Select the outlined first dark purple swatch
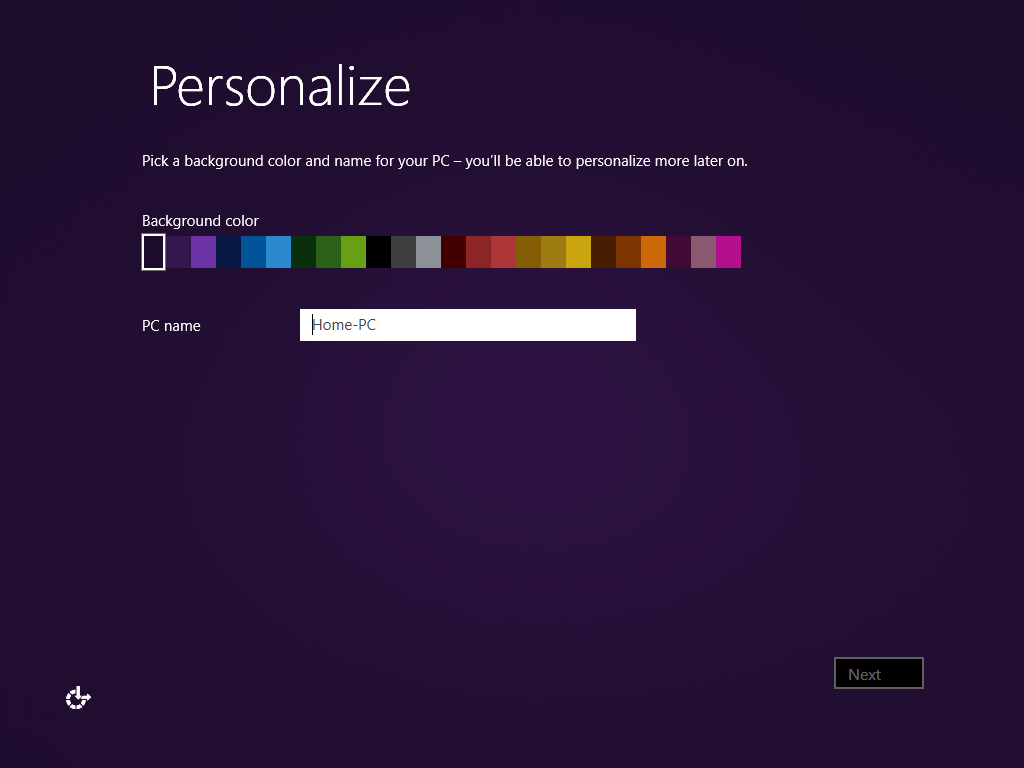Image resolution: width=1024 pixels, height=768 pixels. (x=153, y=252)
